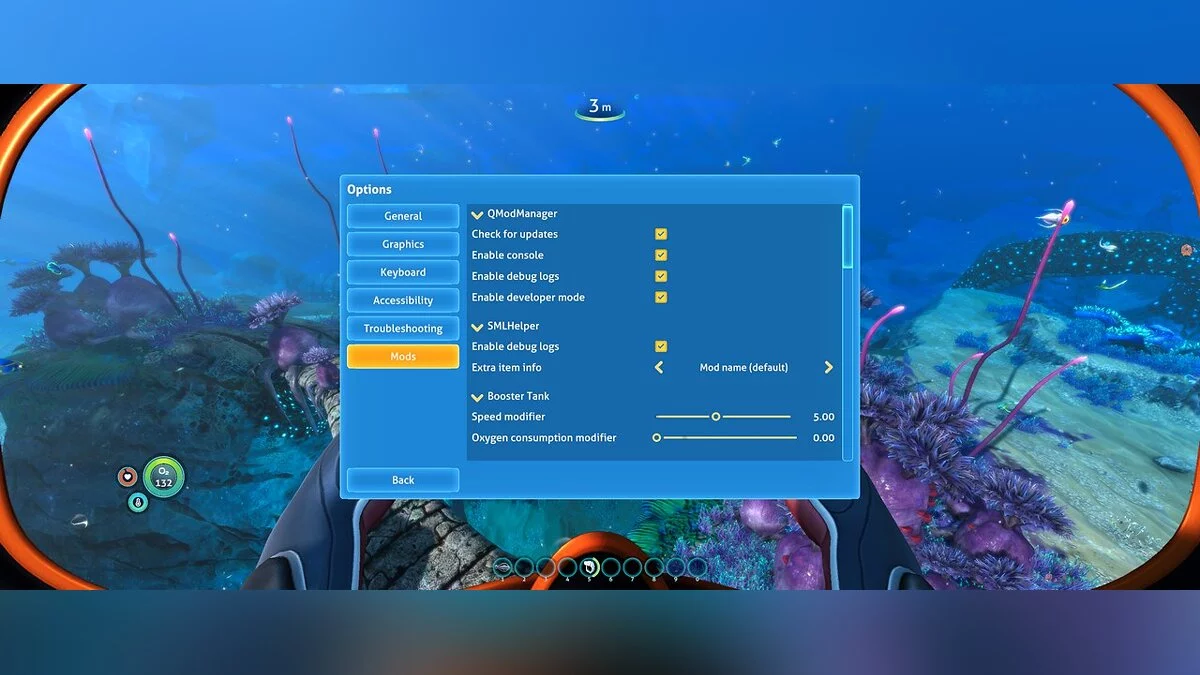Click the health heart indicator
This screenshot has width=1200, height=675.
coord(126,477)
